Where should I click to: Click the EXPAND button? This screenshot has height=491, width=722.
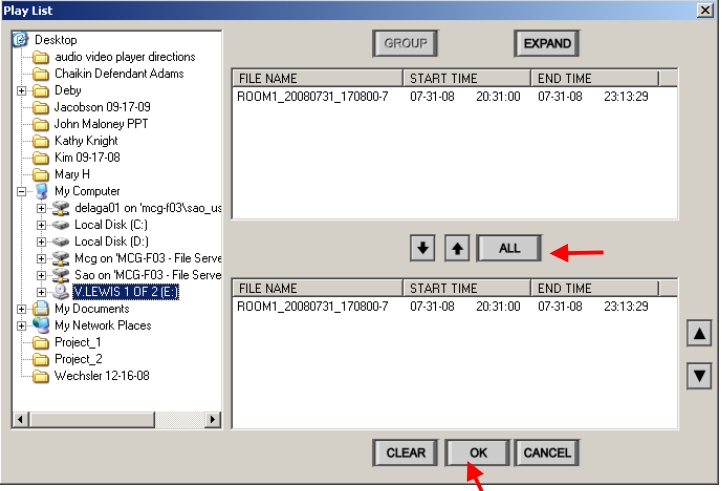[x=547, y=43]
